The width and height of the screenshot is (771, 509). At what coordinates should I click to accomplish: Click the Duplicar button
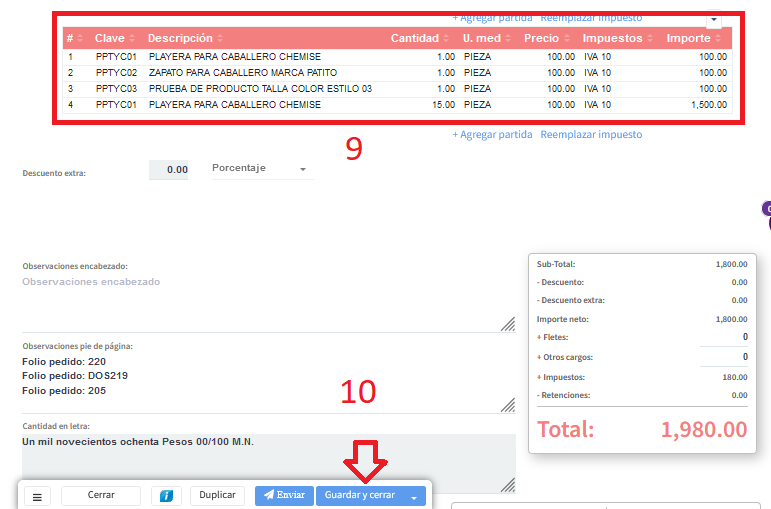[217, 496]
